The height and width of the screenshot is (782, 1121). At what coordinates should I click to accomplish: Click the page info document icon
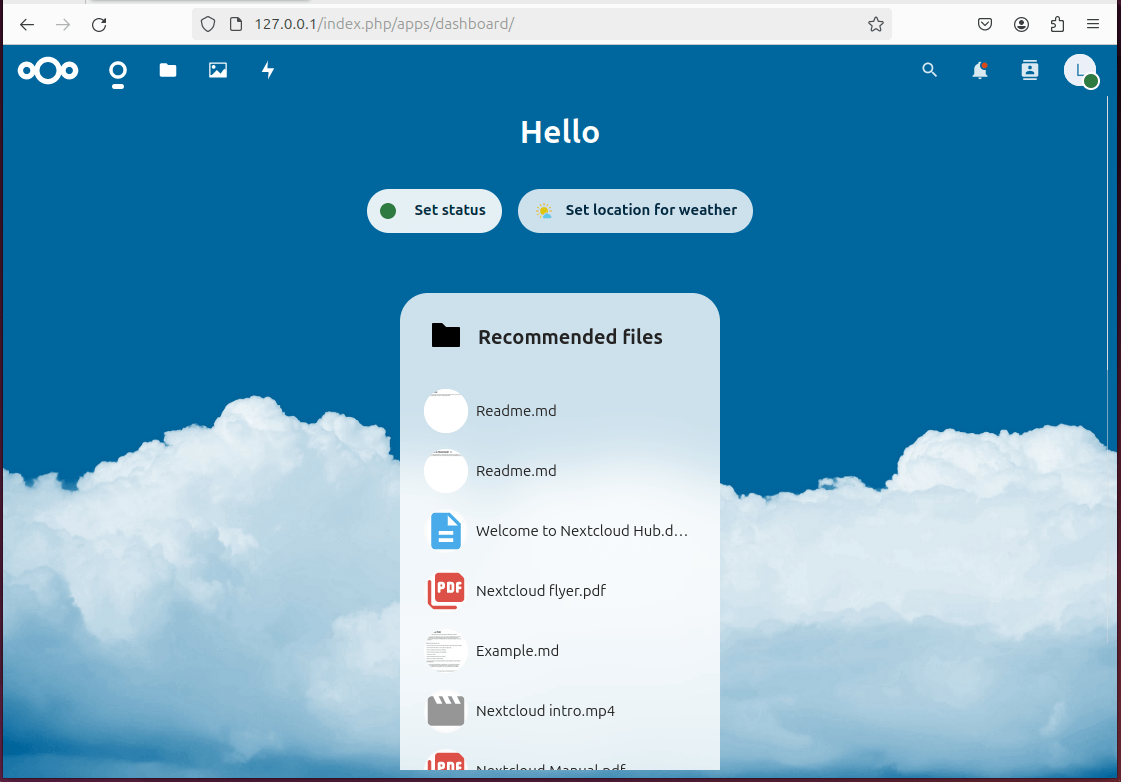[x=236, y=24]
